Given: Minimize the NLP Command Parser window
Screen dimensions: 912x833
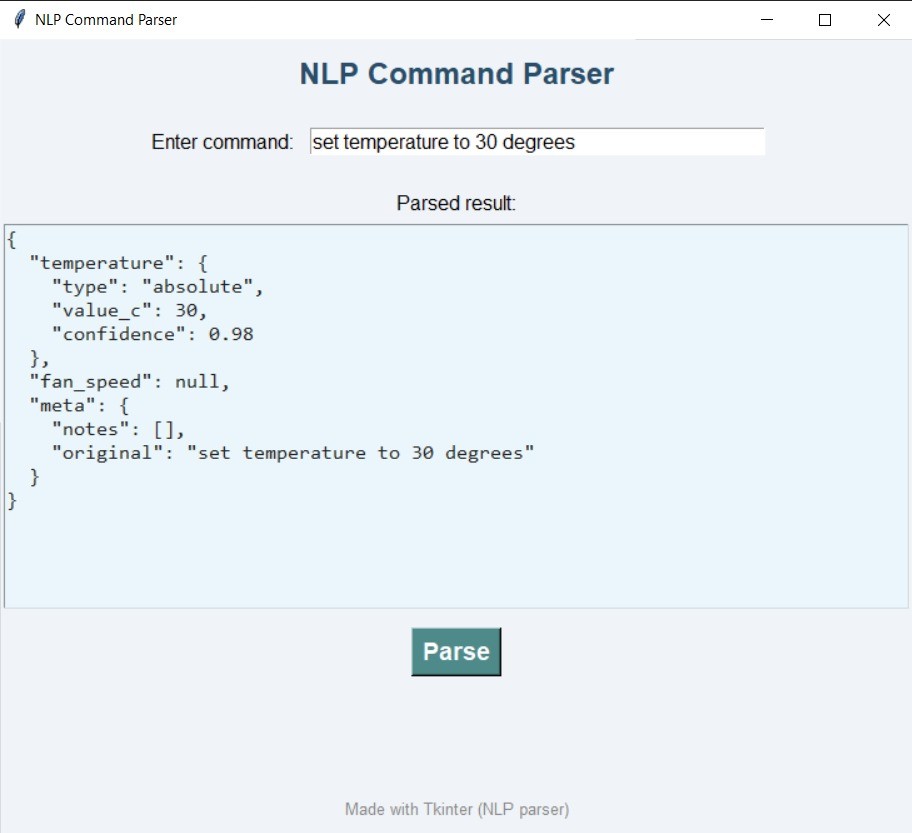Looking at the screenshot, I should click(767, 20).
